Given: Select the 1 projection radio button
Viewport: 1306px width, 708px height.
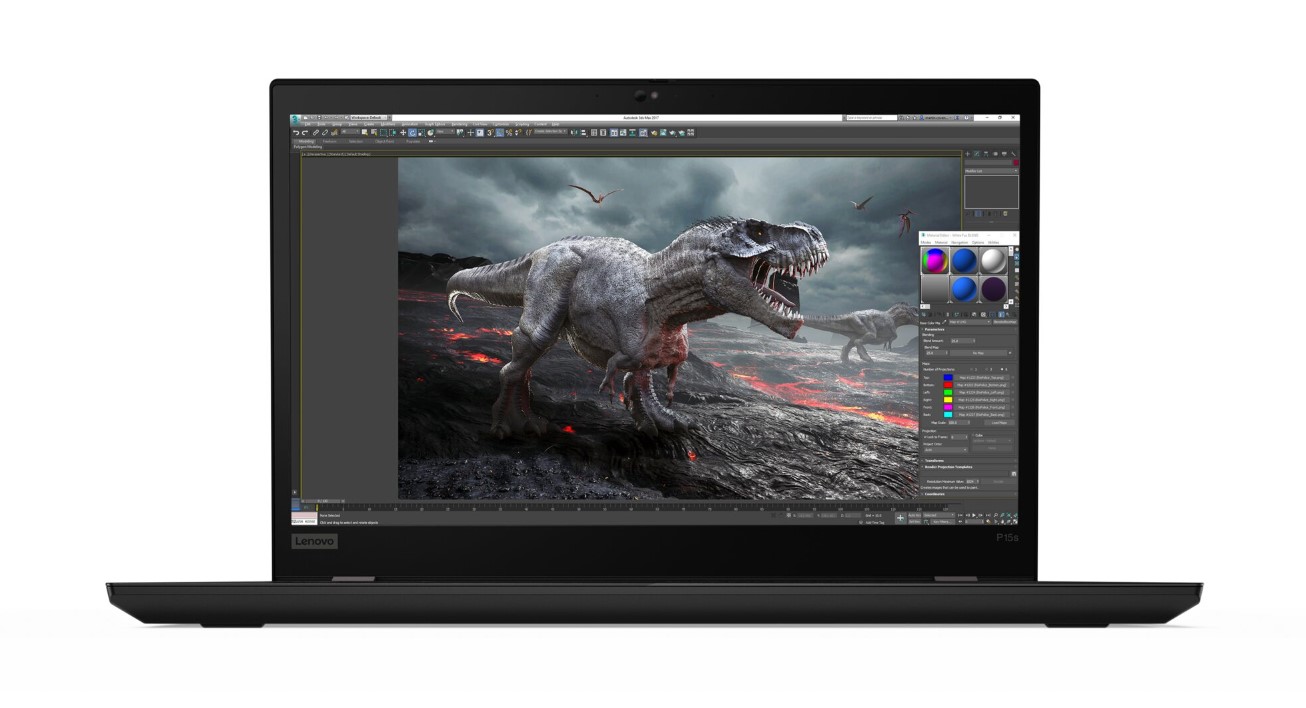Looking at the screenshot, I should (x=973, y=369).
